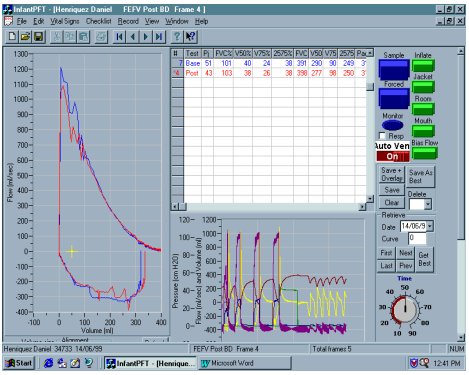Click the Save + Overlay button
This screenshot has width=469, height=375.
pos(392,174)
